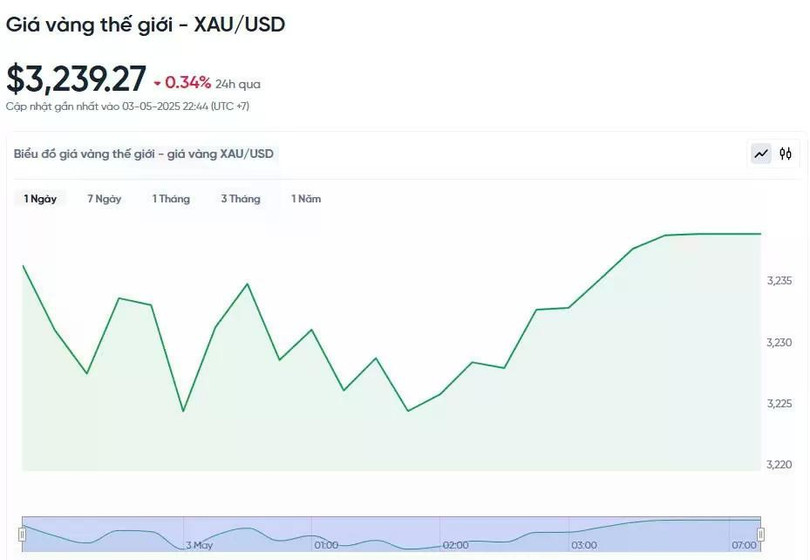Click the 3,235 price axis label
The image size is (810, 560).
click(780, 281)
